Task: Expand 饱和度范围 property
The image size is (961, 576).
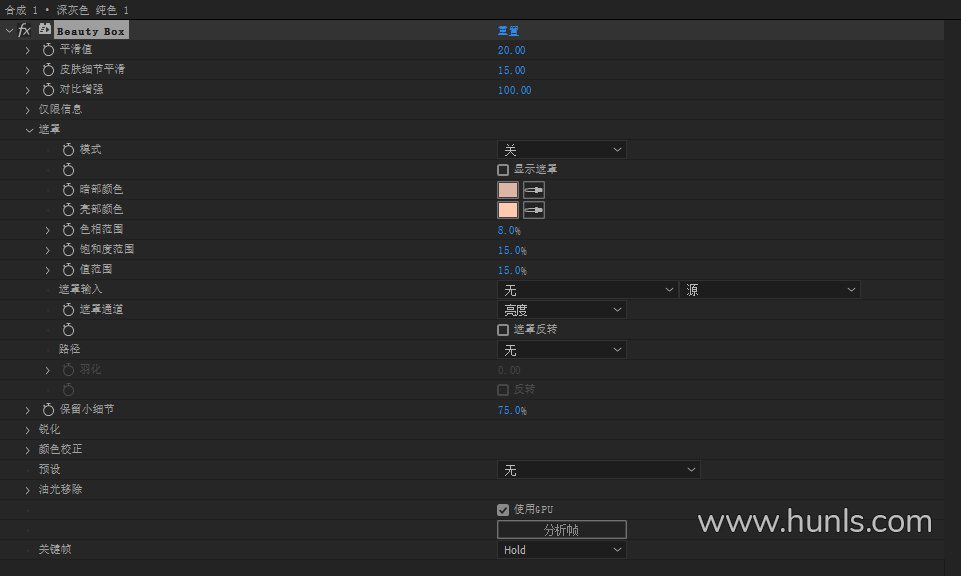Action: tap(48, 250)
